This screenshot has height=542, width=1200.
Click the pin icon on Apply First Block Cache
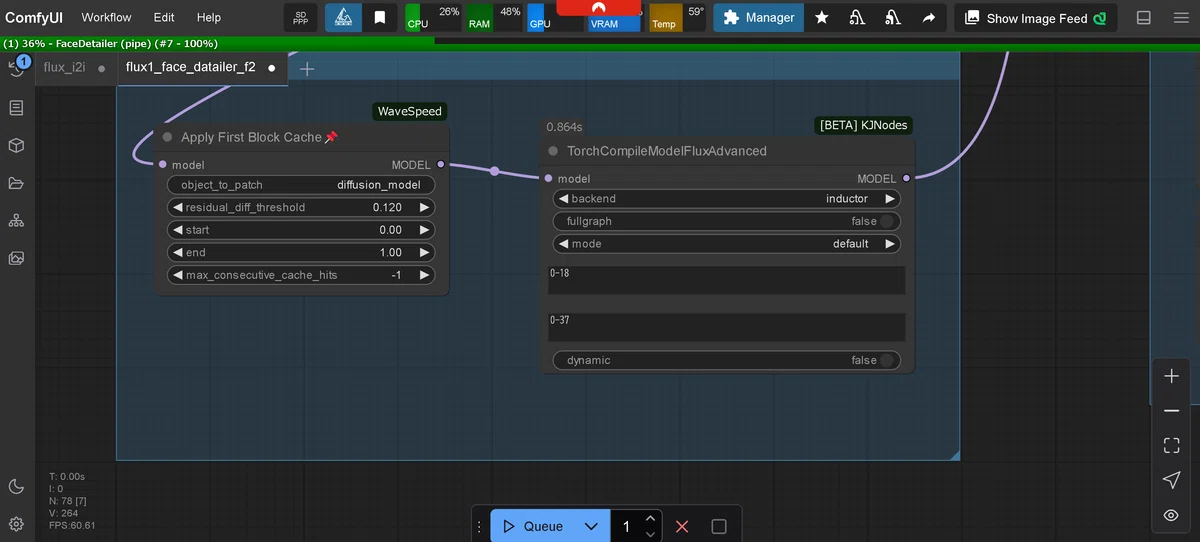click(x=331, y=137)
